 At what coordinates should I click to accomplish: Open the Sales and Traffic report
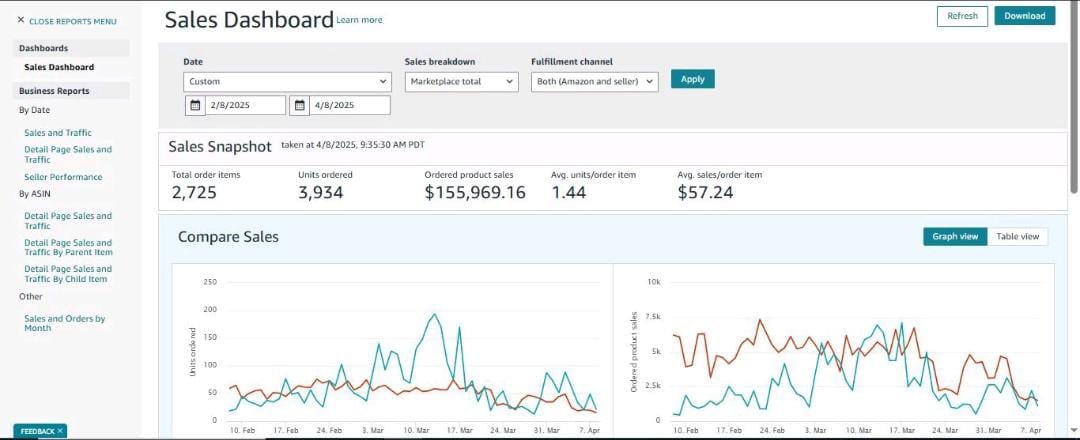click(x=58, y=133)
